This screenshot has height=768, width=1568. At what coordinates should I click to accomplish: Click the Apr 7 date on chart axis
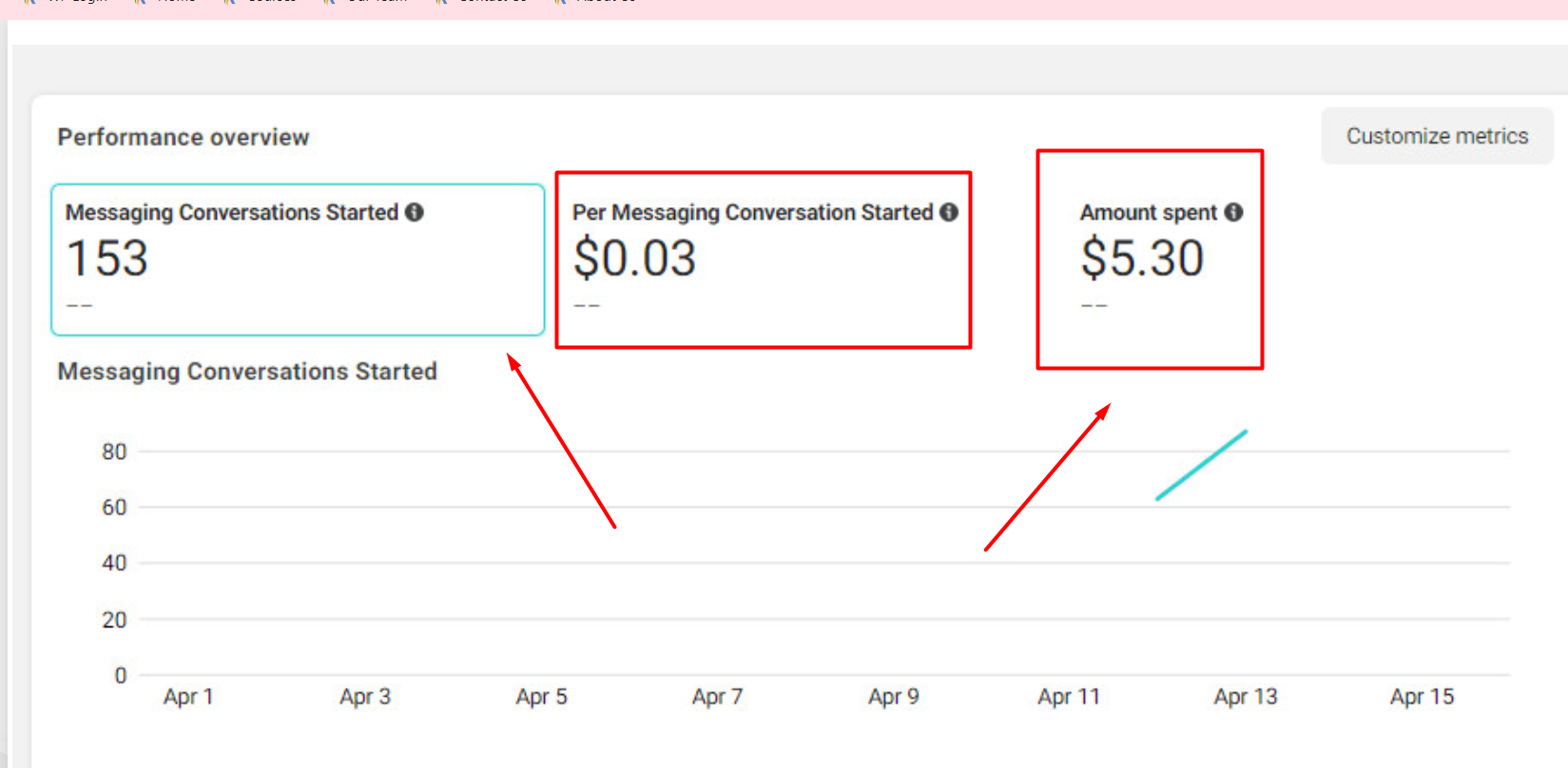tap(717, 697)
